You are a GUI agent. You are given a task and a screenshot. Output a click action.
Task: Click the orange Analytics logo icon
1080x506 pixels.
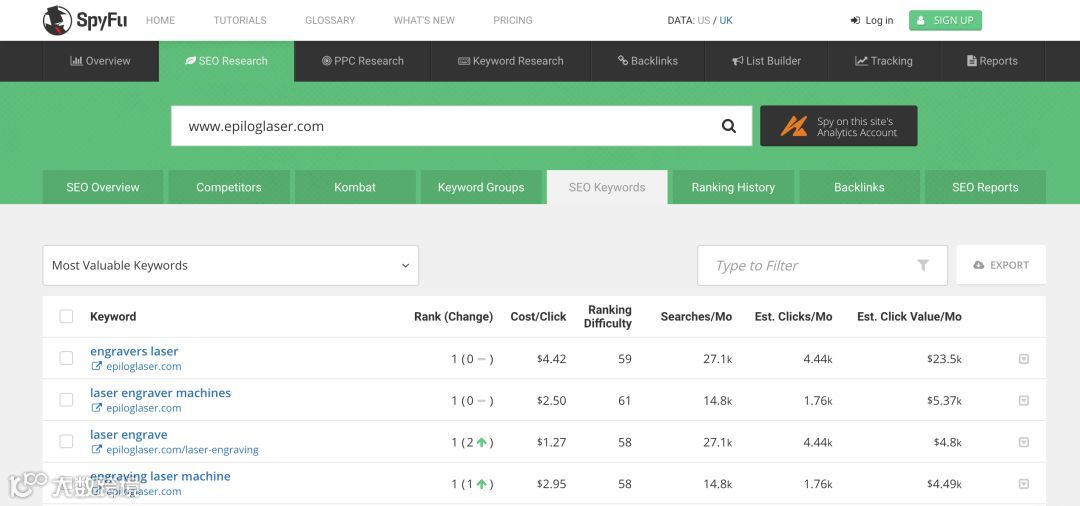click(x=794, y=126)
